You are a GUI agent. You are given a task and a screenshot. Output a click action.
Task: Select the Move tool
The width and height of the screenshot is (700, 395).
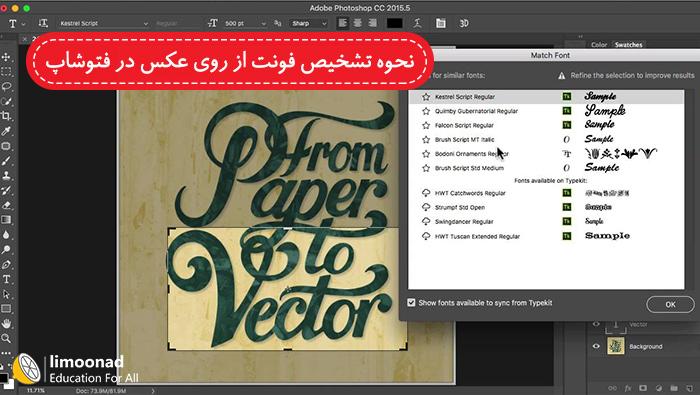(6, 57)
